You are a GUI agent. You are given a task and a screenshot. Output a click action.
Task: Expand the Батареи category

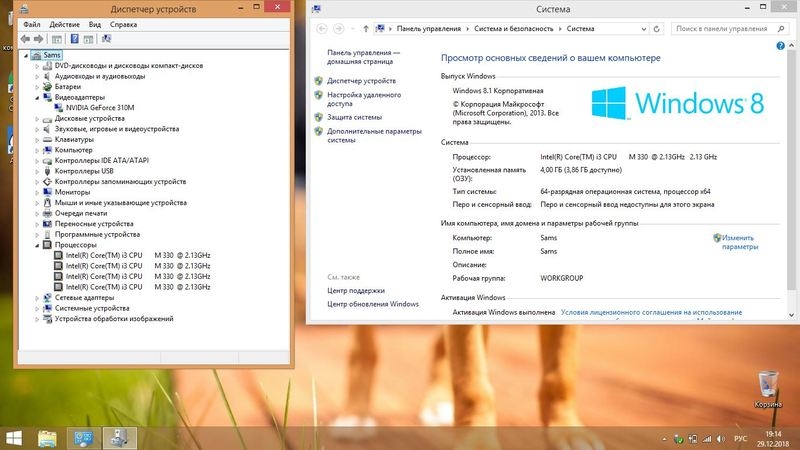[x=37, y=87]
